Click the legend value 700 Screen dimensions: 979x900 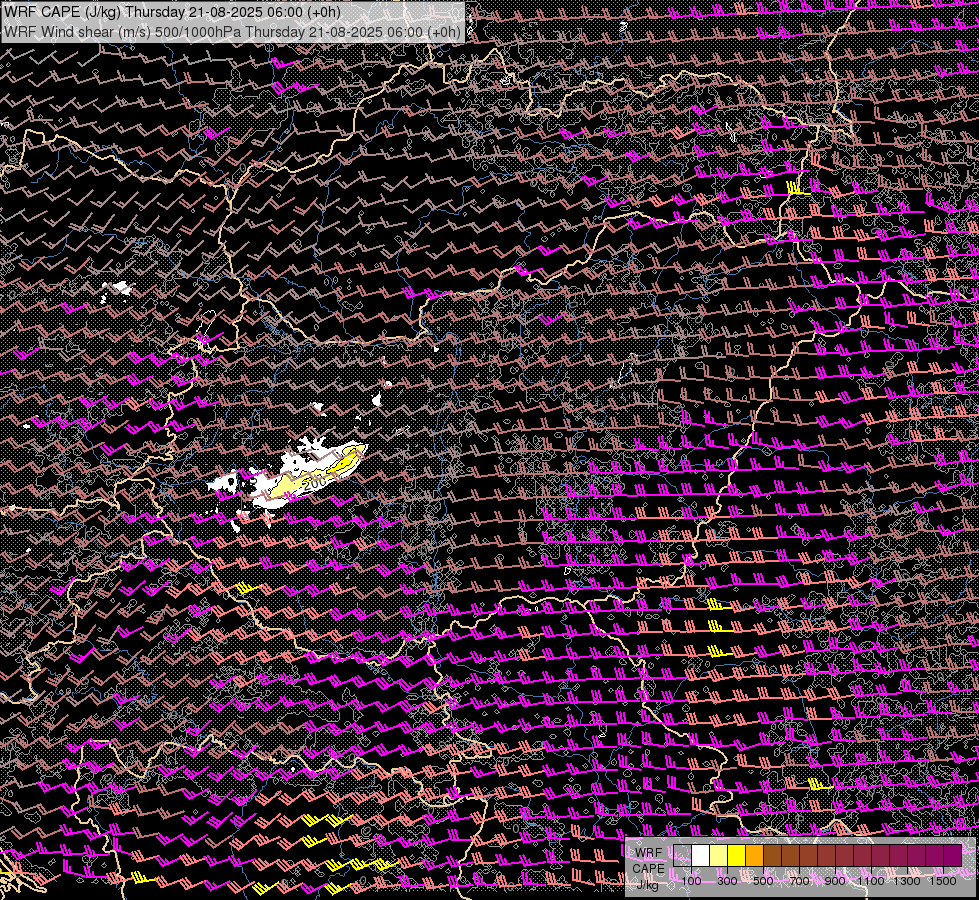click(799, 881)
